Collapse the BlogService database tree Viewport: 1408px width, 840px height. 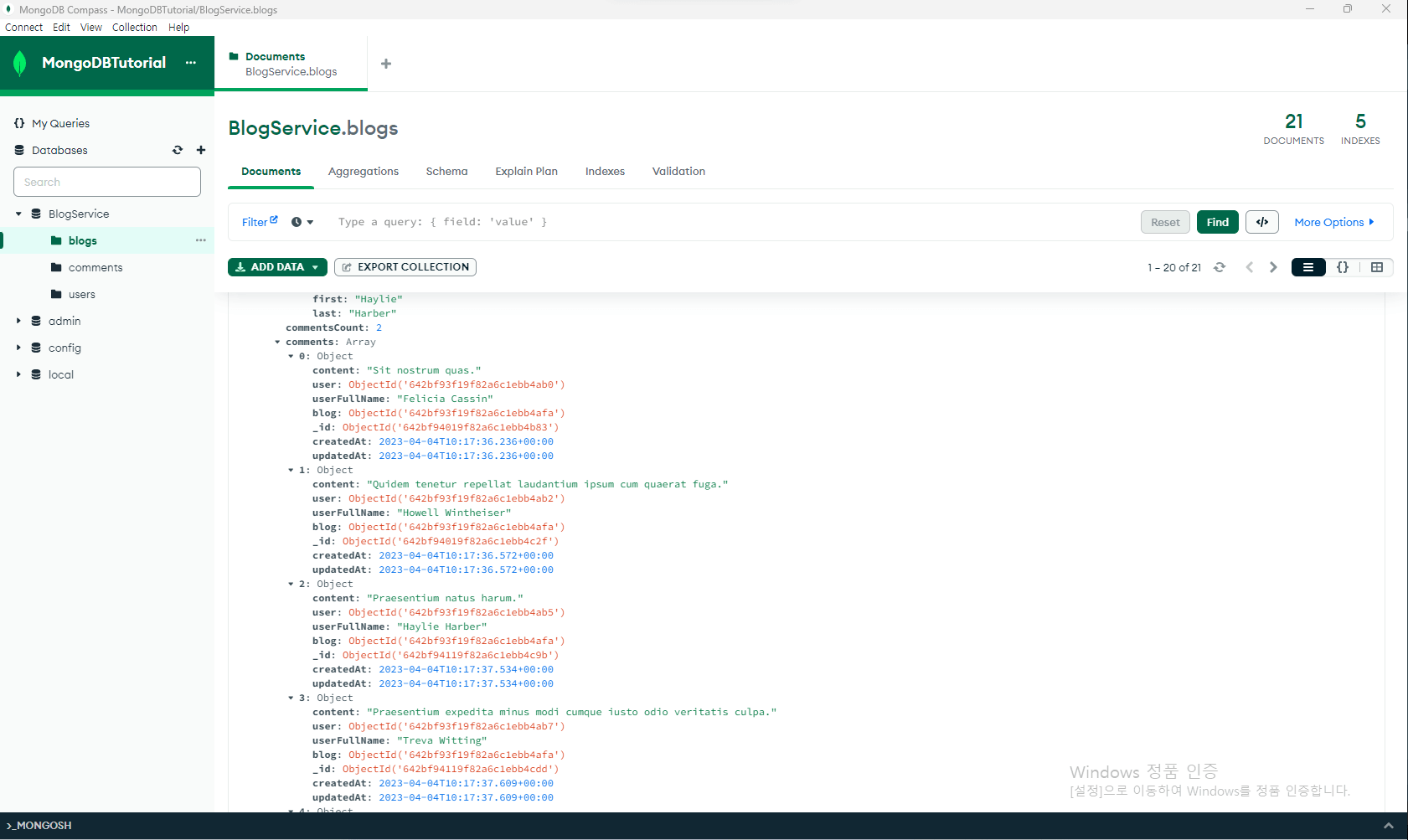click(18, 214)
